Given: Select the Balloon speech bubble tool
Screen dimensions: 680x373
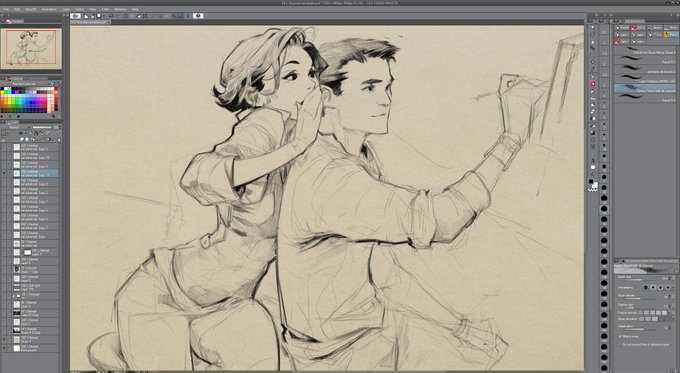Looking at the screenshot, I should (593, 167).
